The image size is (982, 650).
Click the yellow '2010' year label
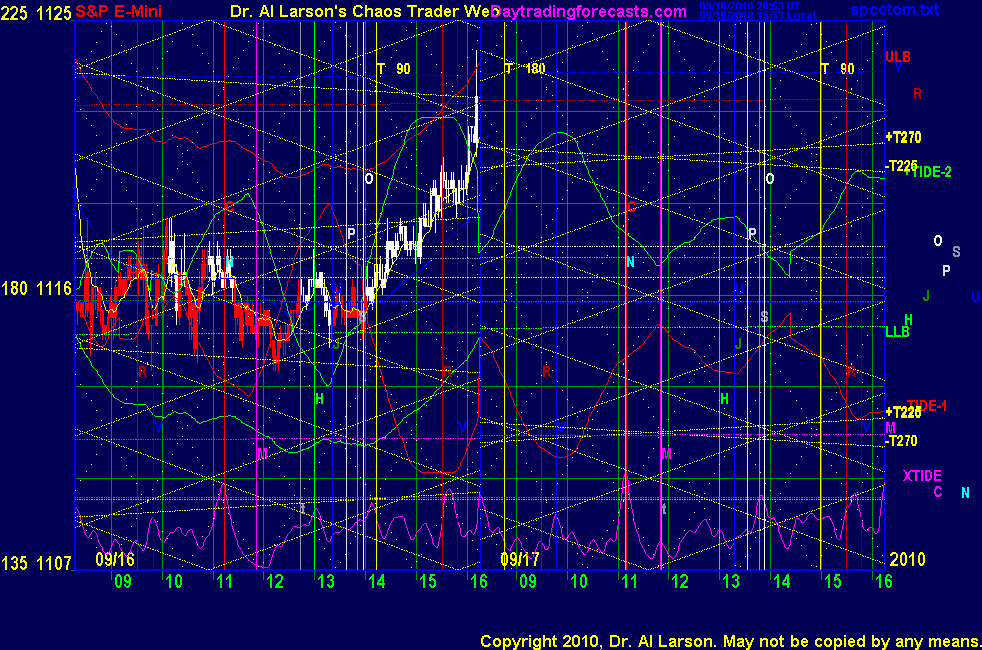click(907, 559)
